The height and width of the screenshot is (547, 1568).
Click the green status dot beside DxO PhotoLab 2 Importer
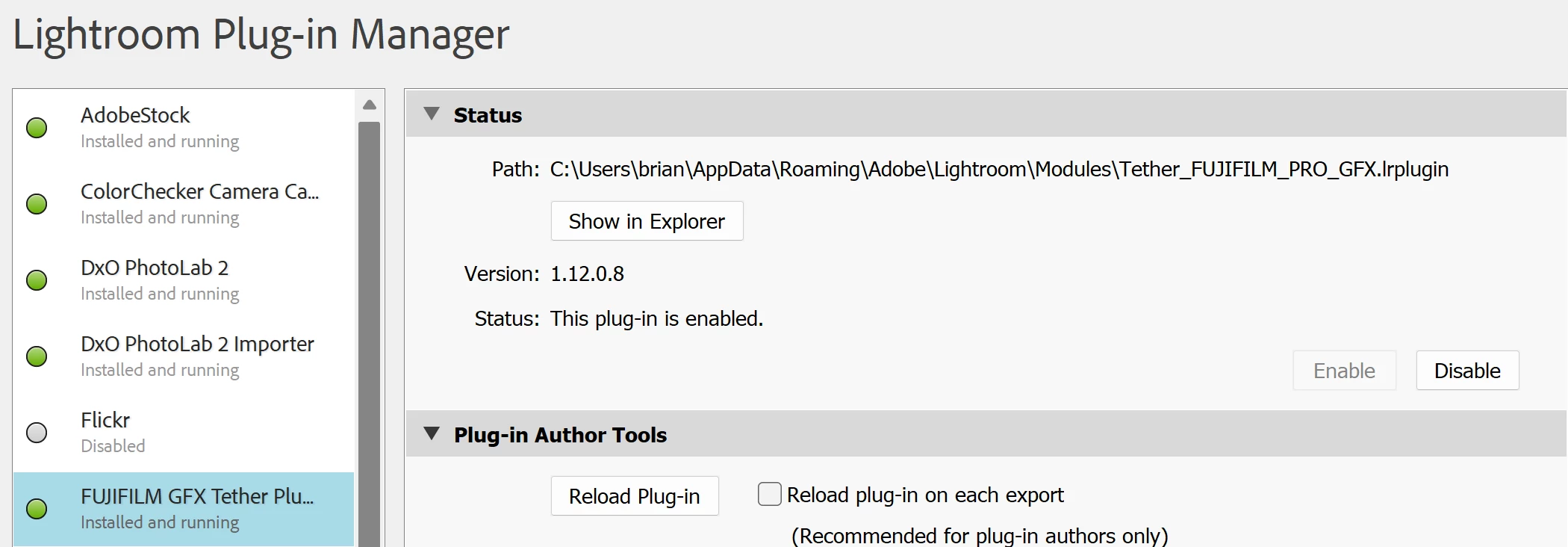(x=37, y=356)
